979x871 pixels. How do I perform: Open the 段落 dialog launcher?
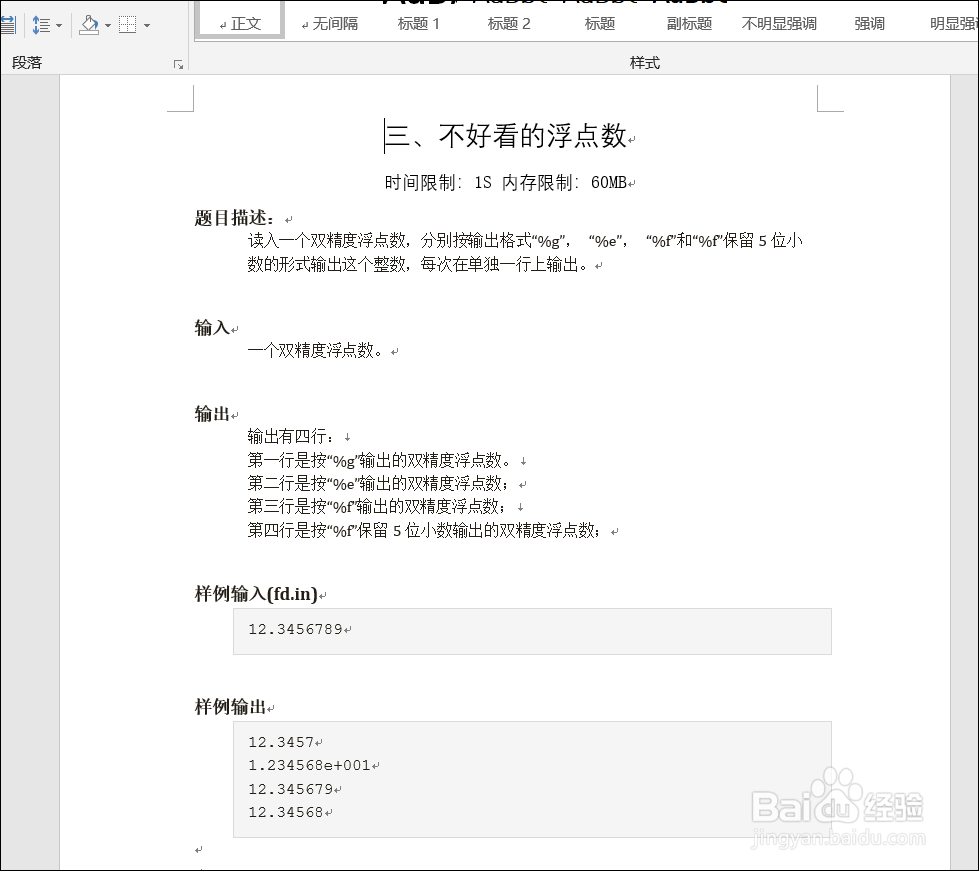[179, 64]
